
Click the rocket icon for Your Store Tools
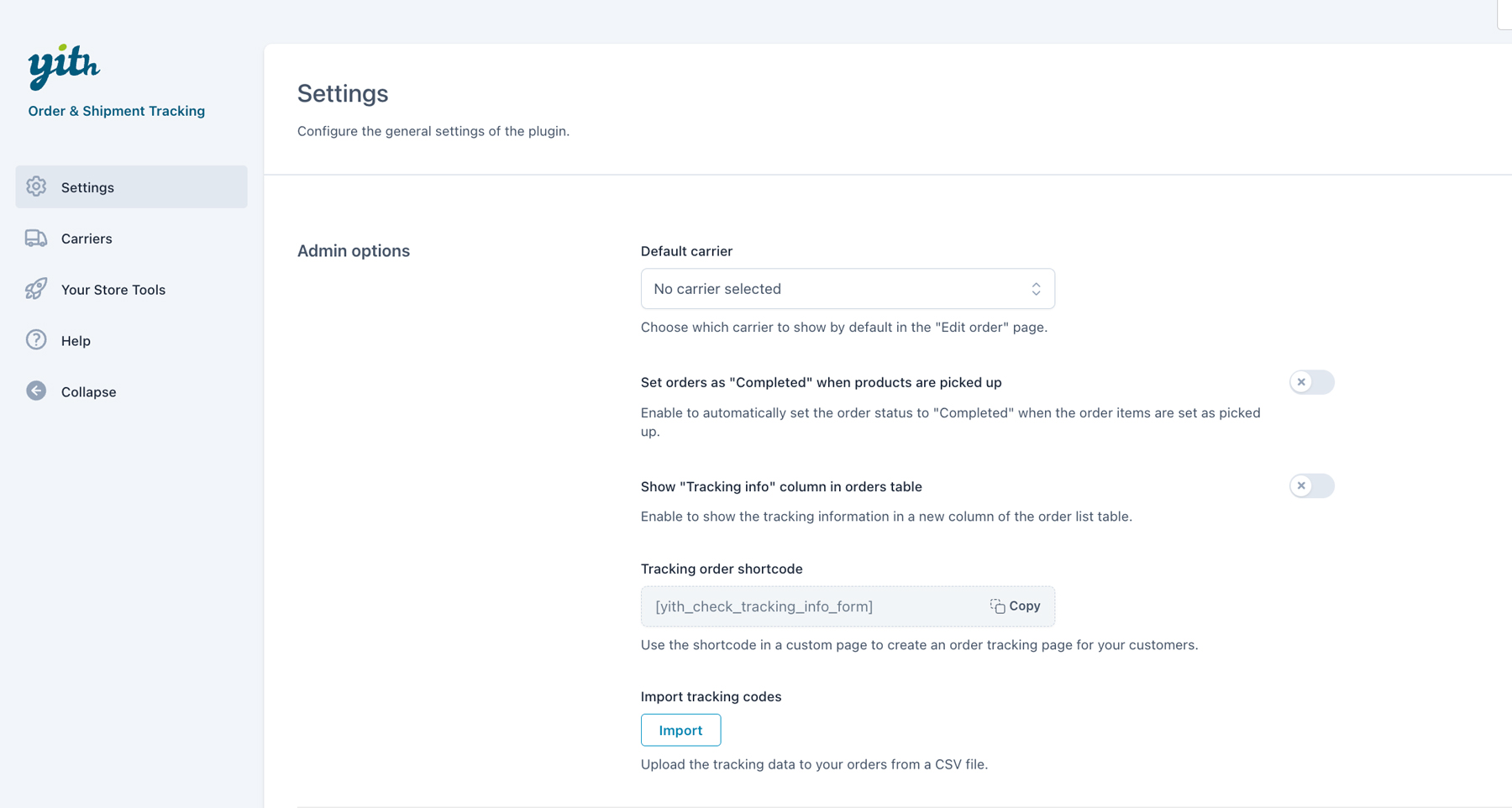36,289
